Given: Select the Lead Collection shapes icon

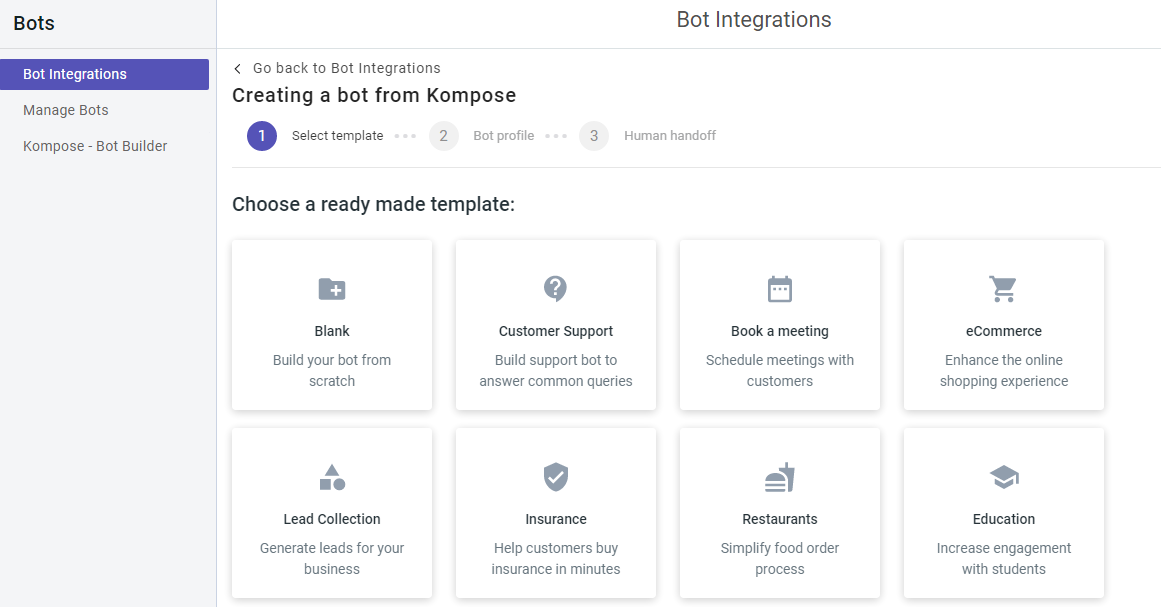Looking at the screenshot, I should 332,477.
